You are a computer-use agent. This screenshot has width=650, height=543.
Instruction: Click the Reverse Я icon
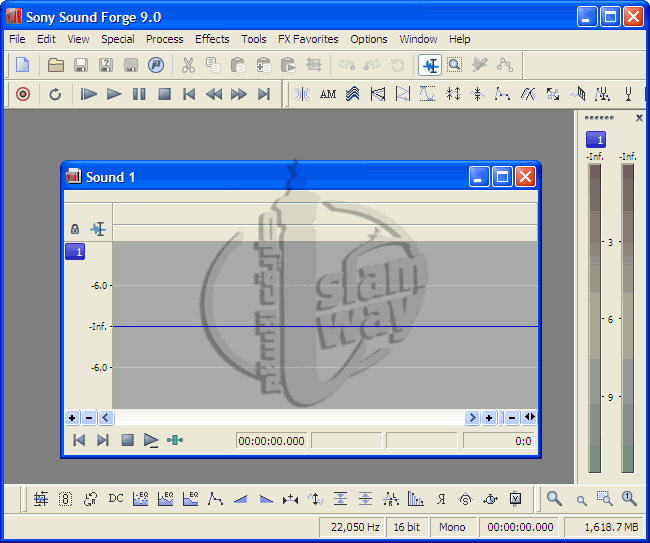click(441, 499)
